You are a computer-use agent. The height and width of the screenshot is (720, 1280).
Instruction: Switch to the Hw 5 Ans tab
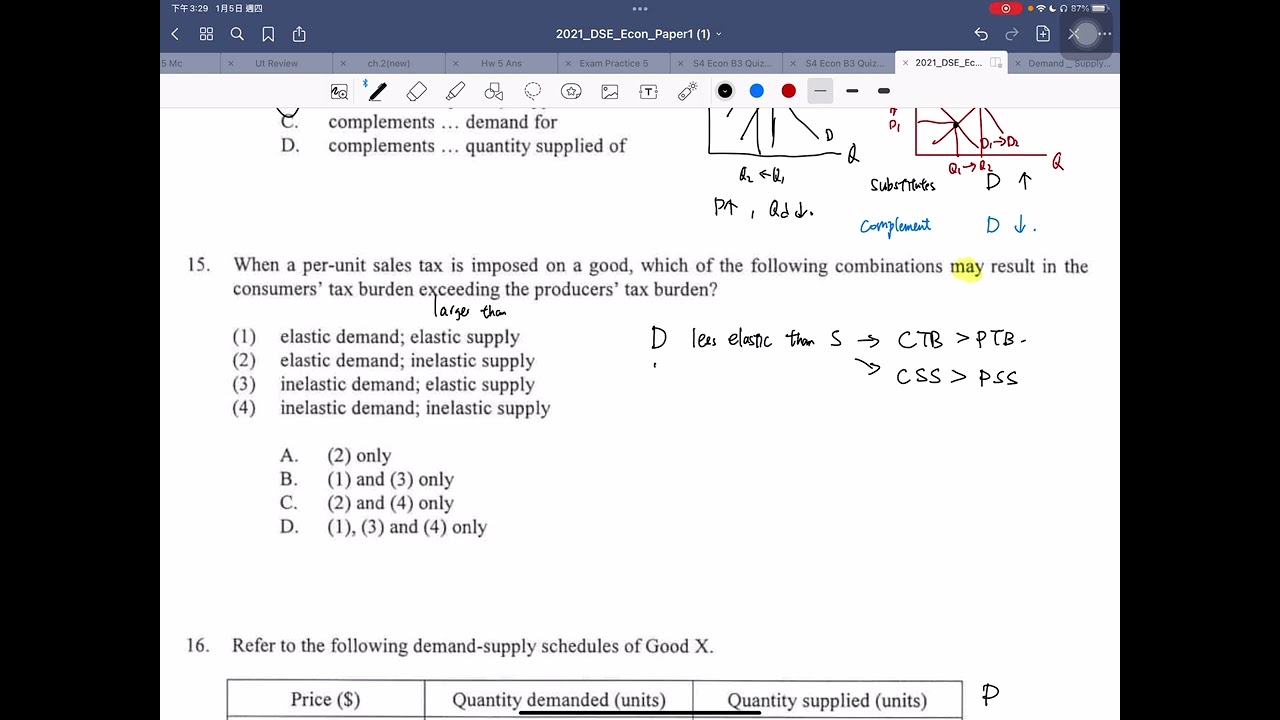point(501,63)
